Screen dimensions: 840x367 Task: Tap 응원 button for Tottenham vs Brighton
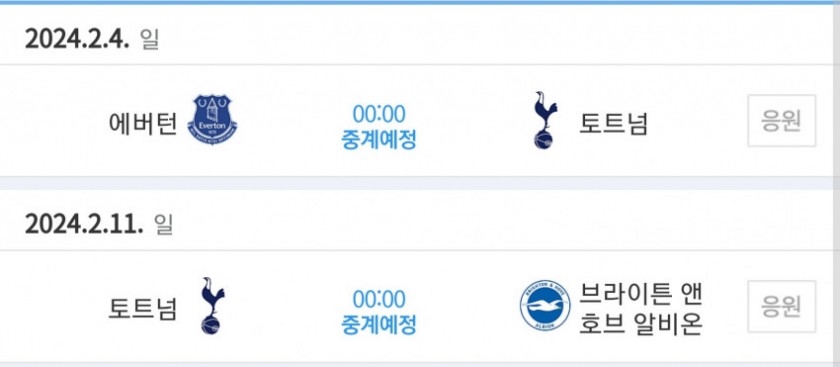(782, 306)
